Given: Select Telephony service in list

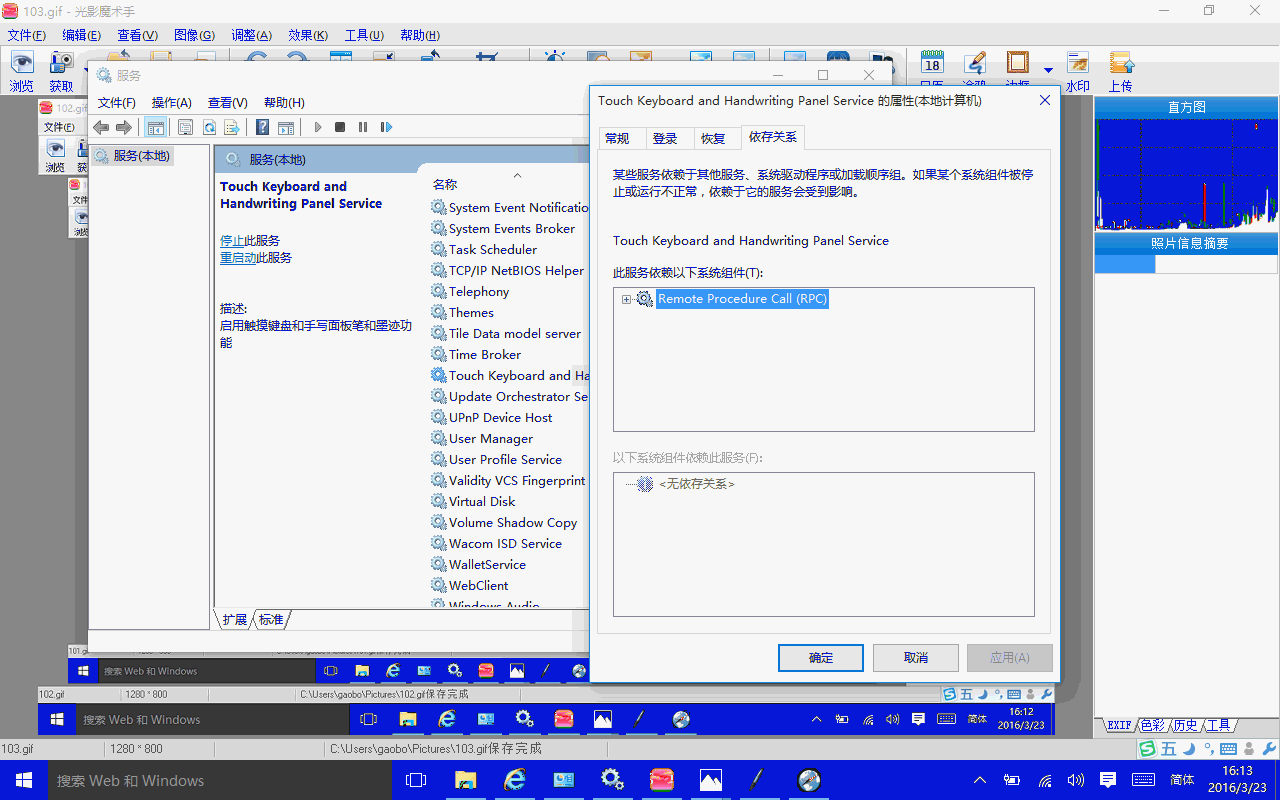Looking at the screenshot, I should click(479, 292).
